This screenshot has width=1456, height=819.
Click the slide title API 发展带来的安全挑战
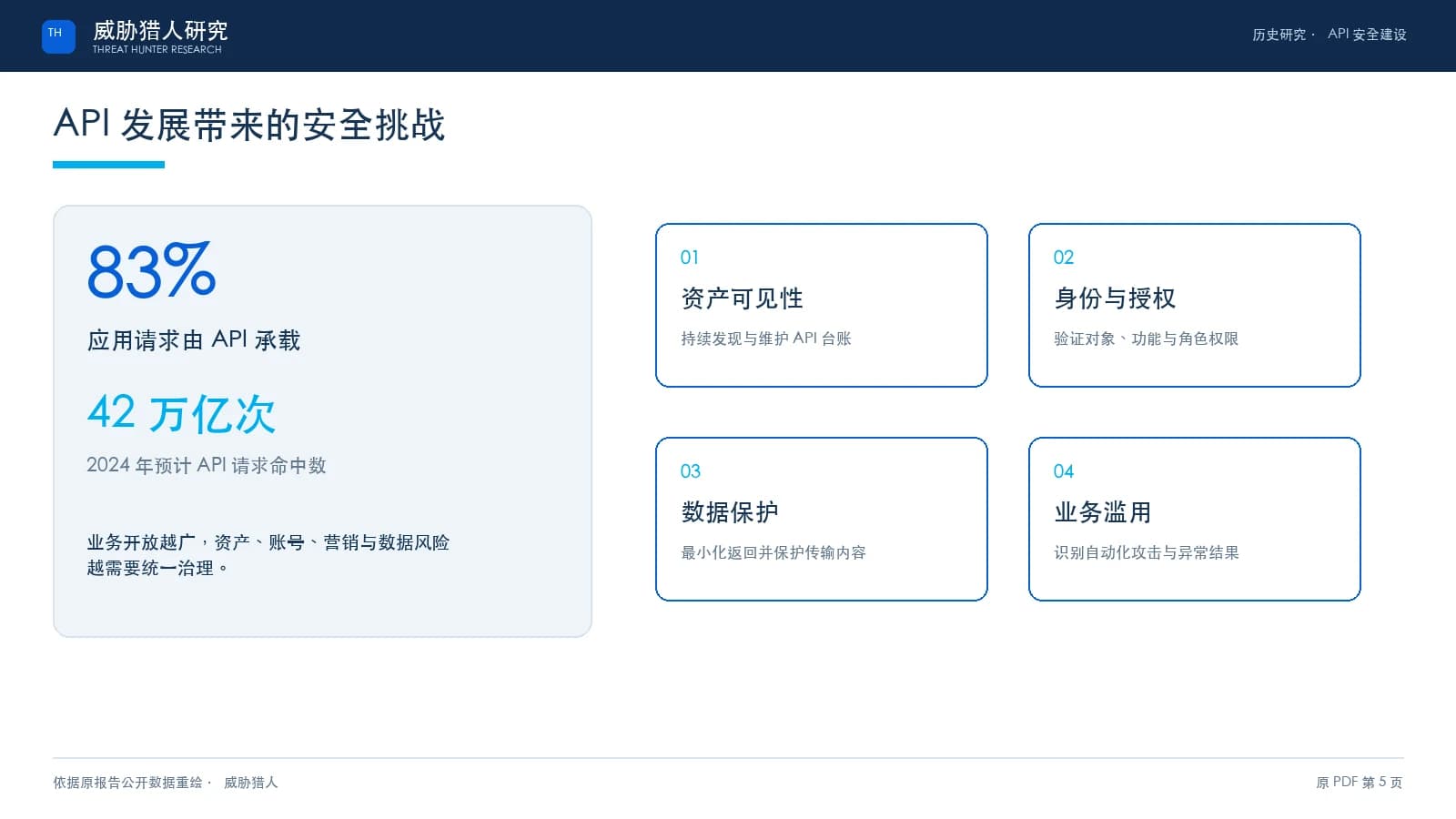249,125
